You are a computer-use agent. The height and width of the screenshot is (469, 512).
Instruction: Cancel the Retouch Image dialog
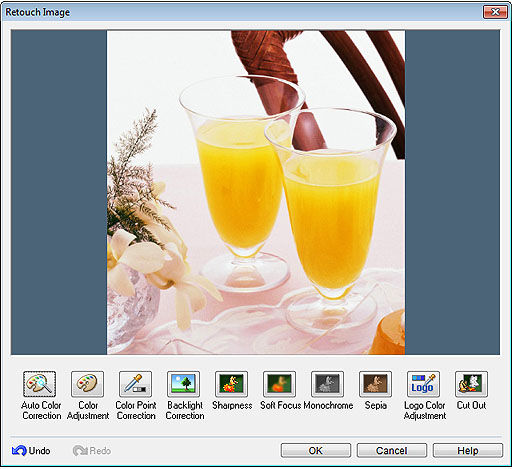click(x=392, y=451)
